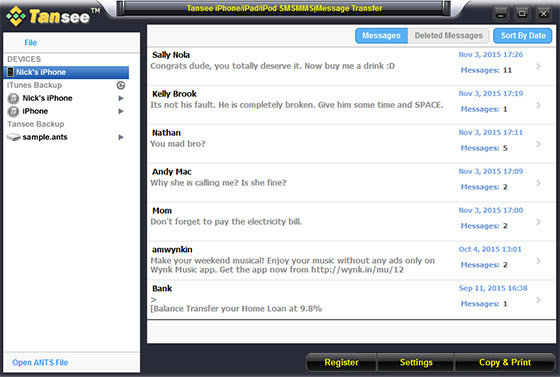
Task: Select the Nathan contact name
Action: pyautogui.click(x=166, y=133)
